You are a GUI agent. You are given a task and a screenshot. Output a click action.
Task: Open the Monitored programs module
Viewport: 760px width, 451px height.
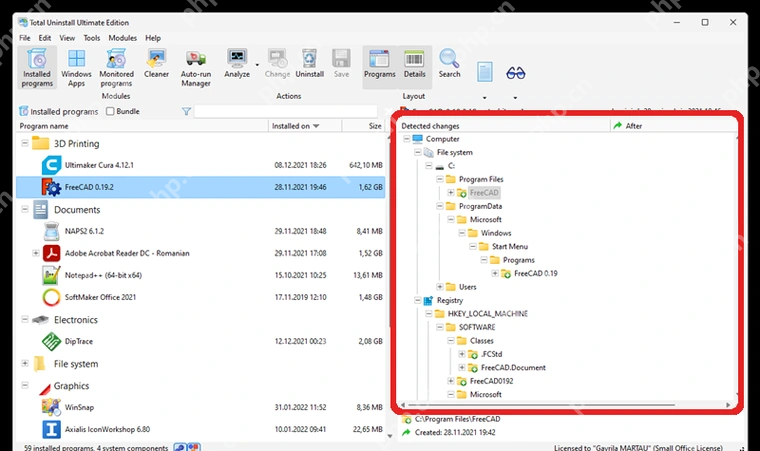pos(116,67)
